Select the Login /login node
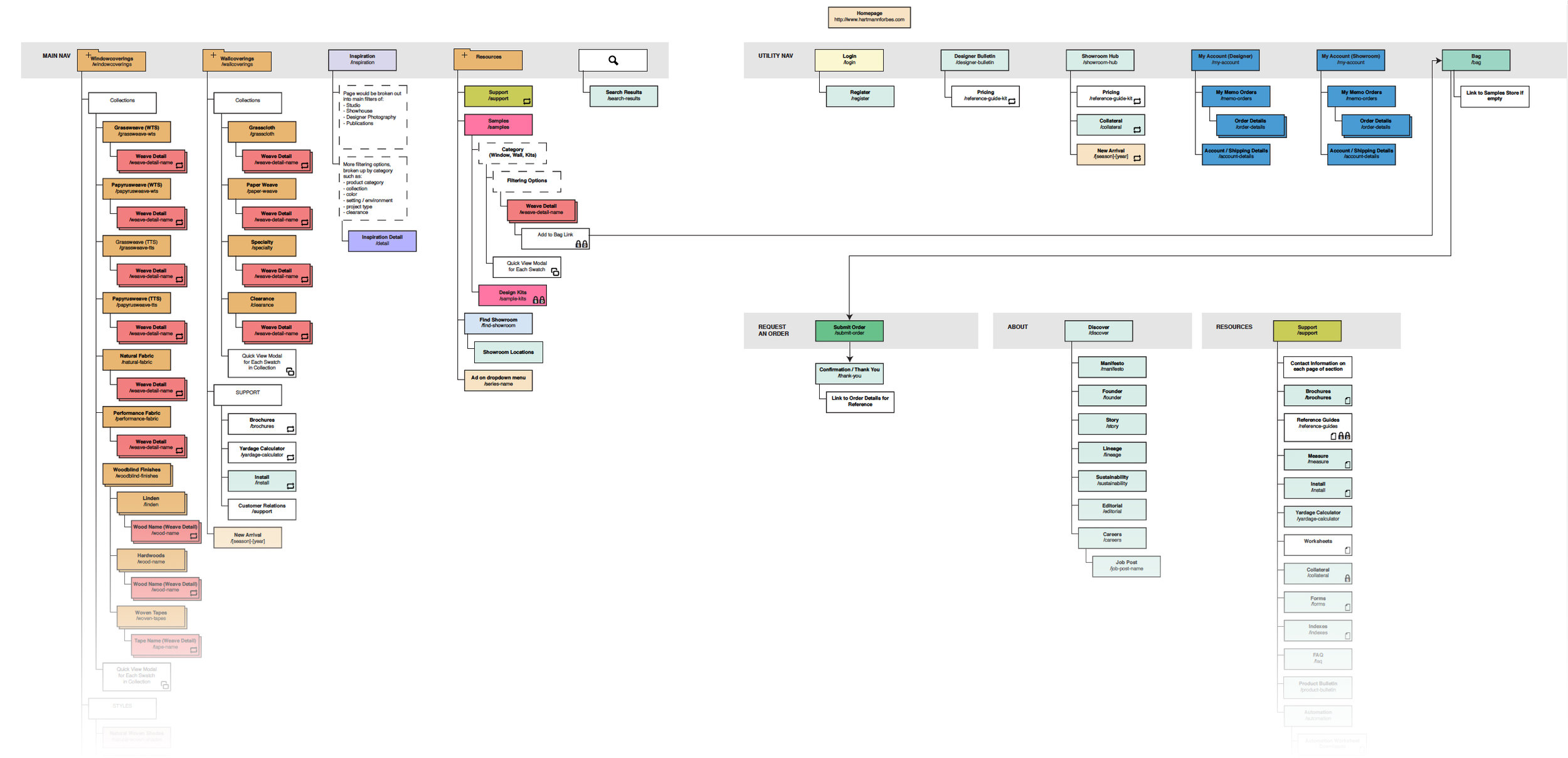1568x758 pixels. (x=849, y=60)
